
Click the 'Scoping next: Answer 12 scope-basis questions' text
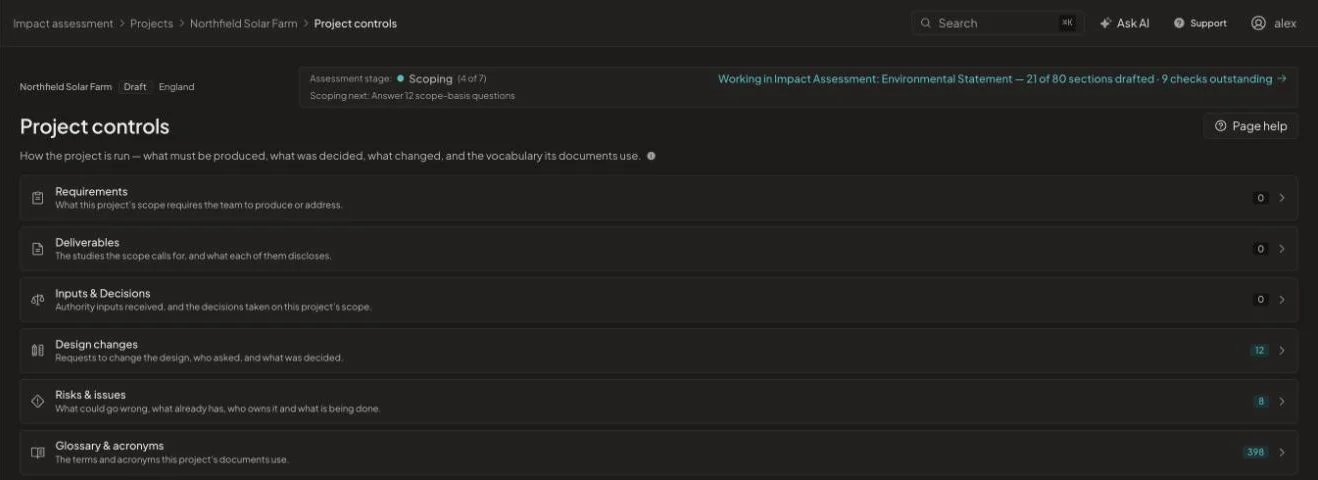(412, 96)
